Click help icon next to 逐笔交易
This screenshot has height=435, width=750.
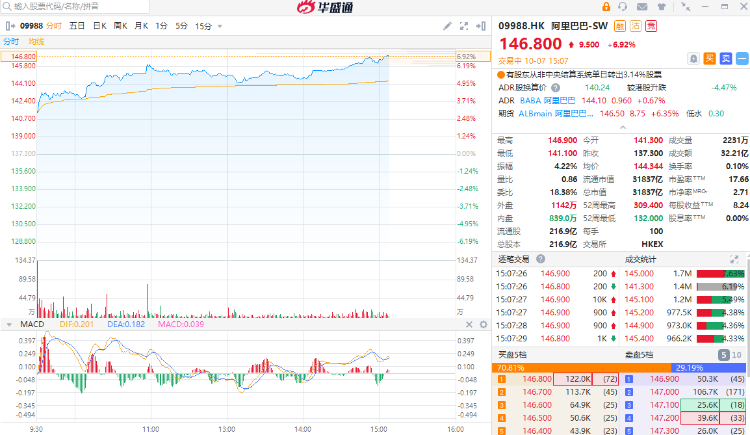540,259
